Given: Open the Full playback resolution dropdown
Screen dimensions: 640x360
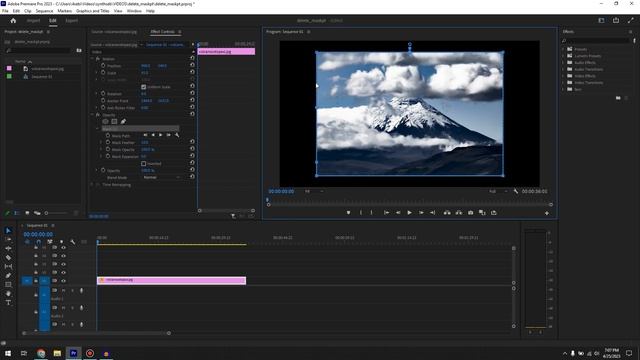Looking at the screenshot, I should click(498, 191).
